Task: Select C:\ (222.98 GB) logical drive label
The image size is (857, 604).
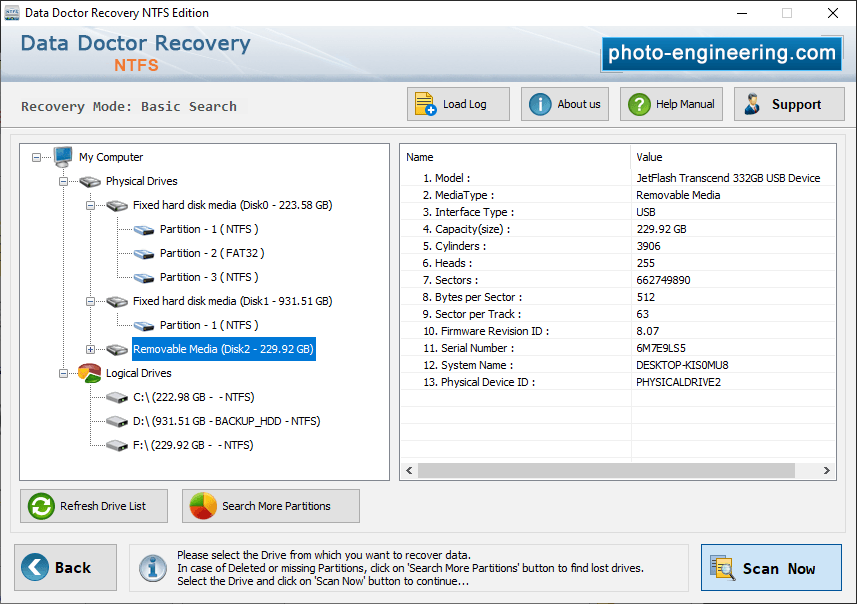Action: (x=193, y=397)
